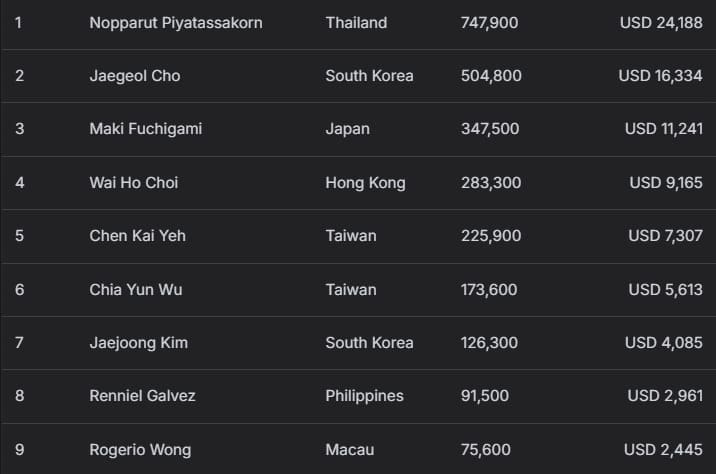The height and width of the screenshot is (474, 716).
Task: Select Chia Yun Wu in the table
Action: pos(135,290)
